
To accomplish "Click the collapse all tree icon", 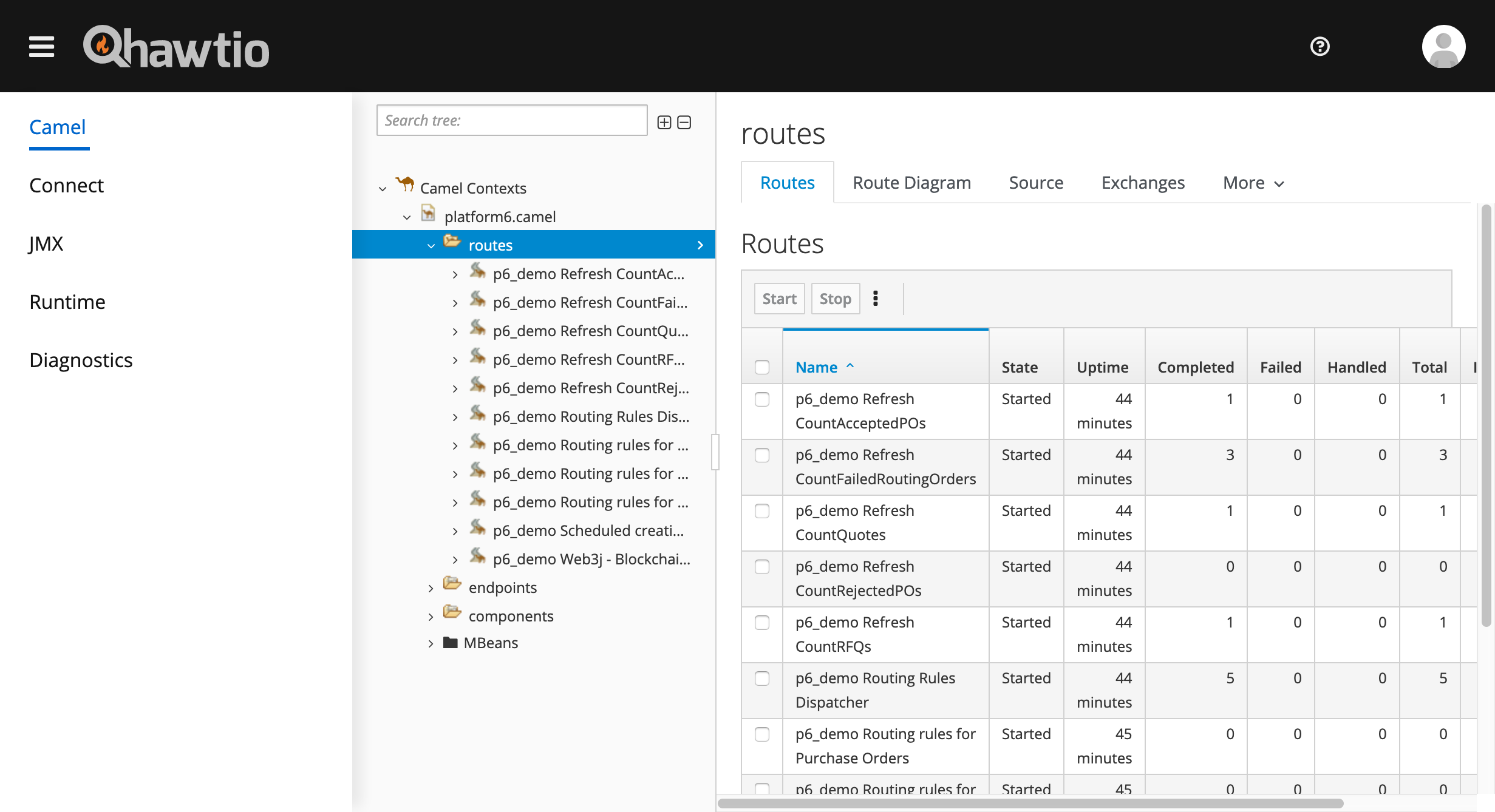I will [x=684, y=123].
